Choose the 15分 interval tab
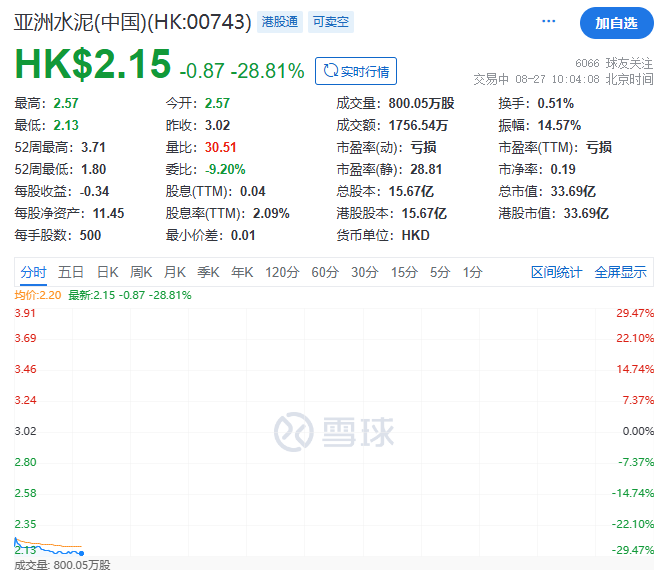The width and height of the screenshot is (663, 570). 404,272
